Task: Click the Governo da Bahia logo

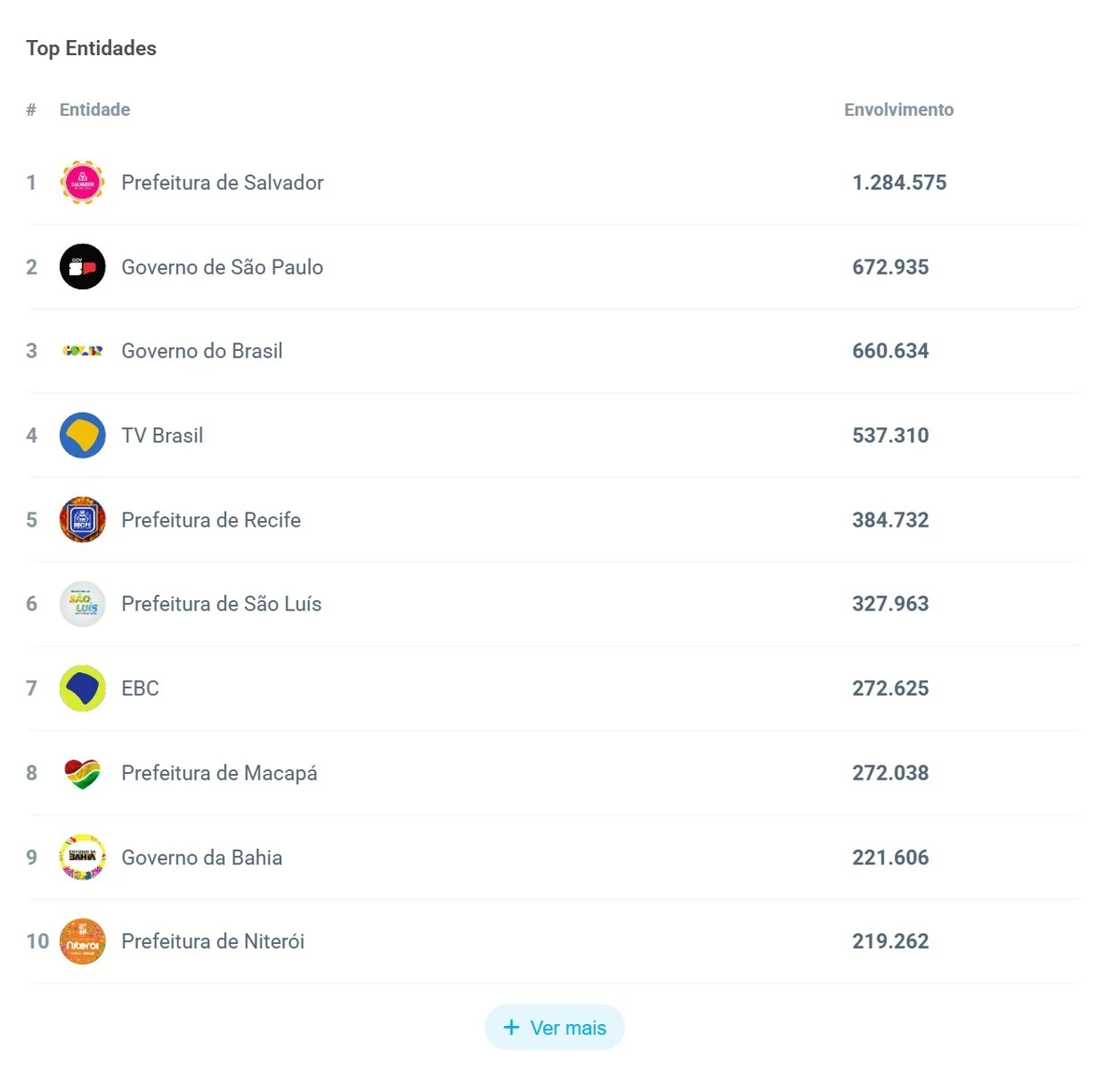Action: pos(82,857)
